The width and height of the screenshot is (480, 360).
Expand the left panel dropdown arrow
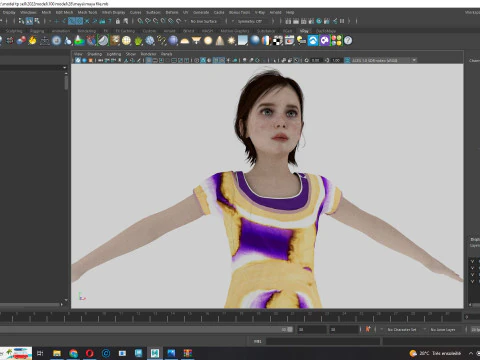tap(65, 67)
